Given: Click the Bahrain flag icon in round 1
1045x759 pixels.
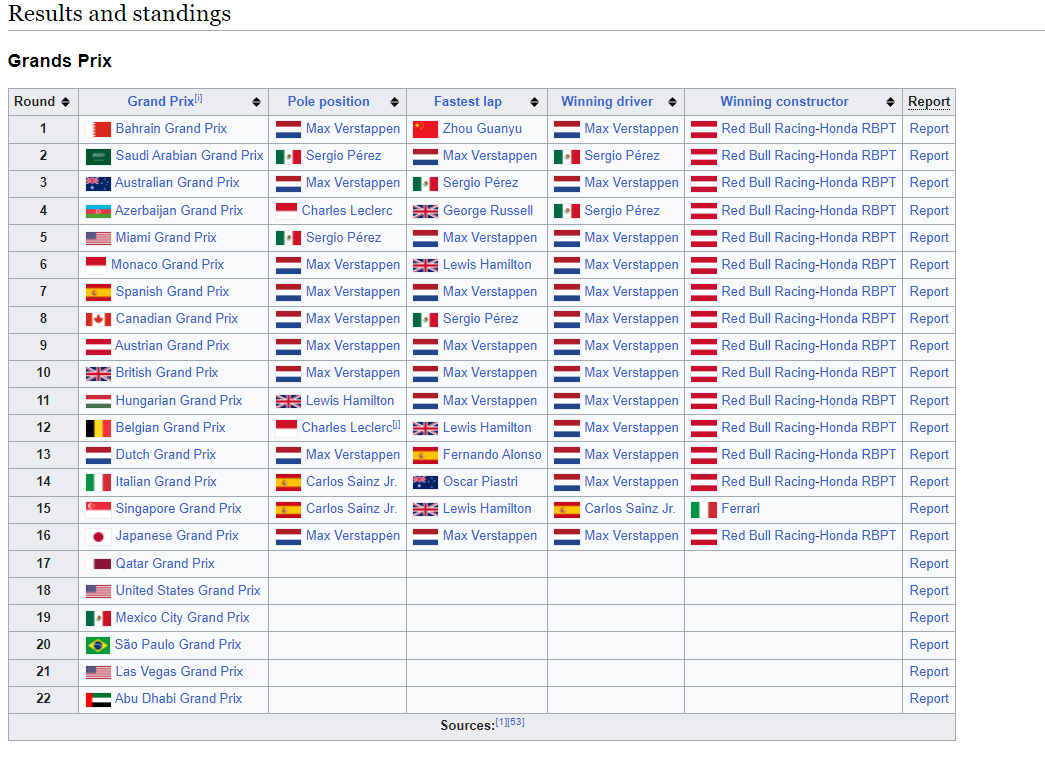Looking at the screenshot, I should pyautogui.click(x=98, y=129).
